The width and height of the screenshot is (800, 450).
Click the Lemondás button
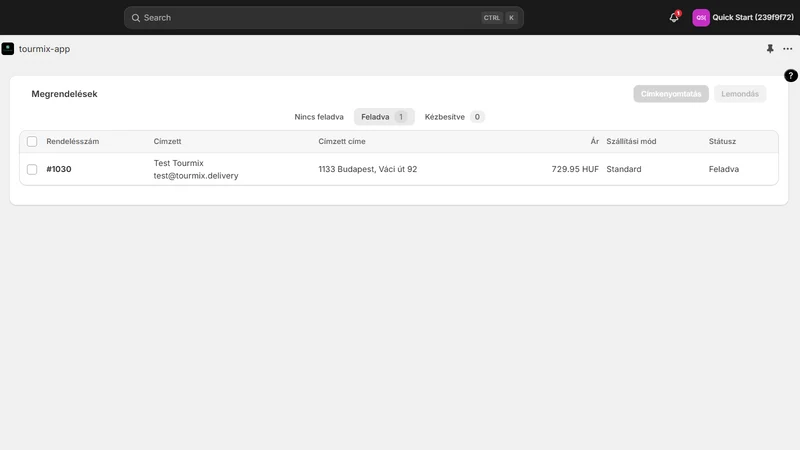point(740,94)
